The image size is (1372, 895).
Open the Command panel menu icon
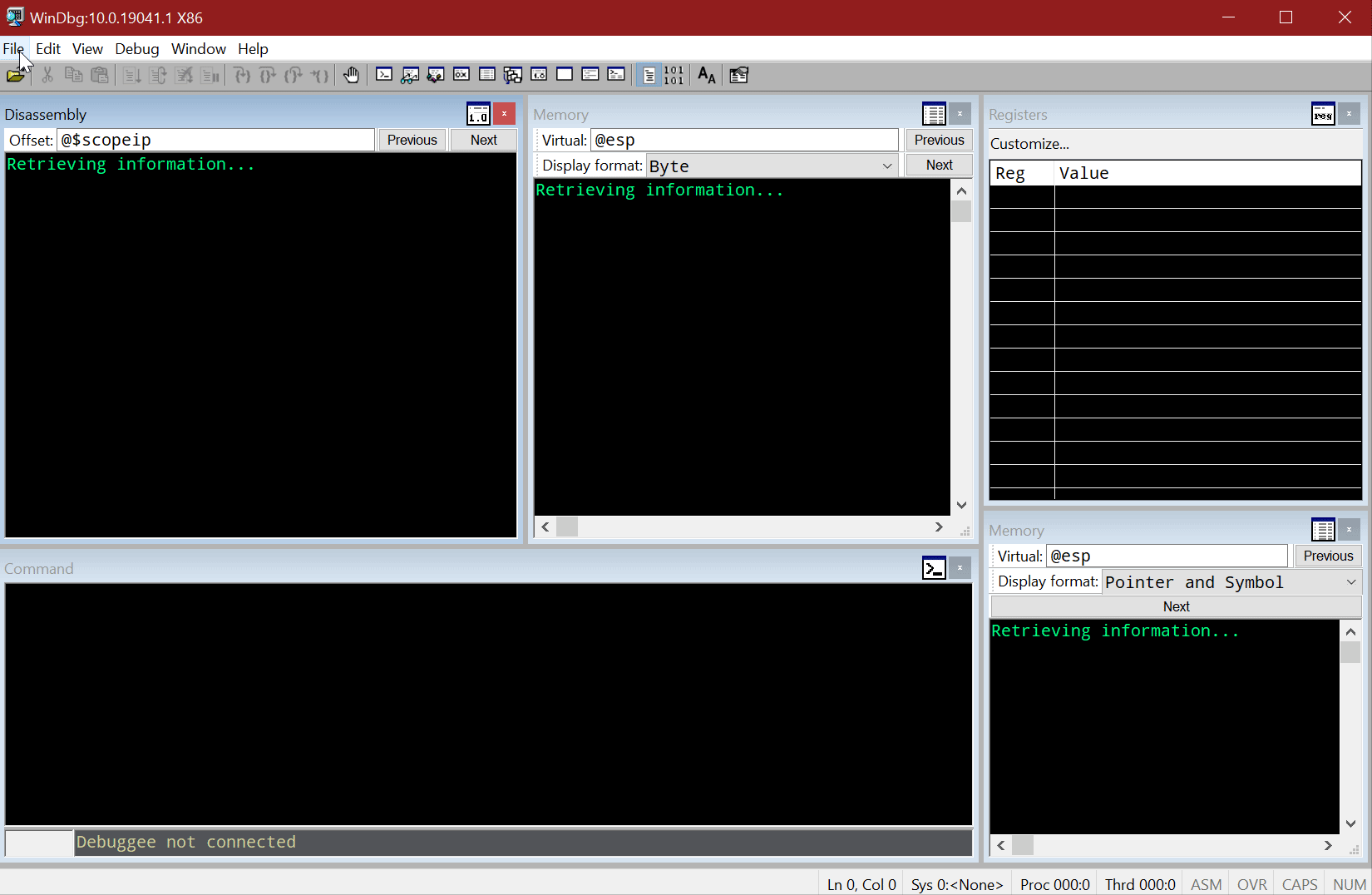[x=934, y=568]
